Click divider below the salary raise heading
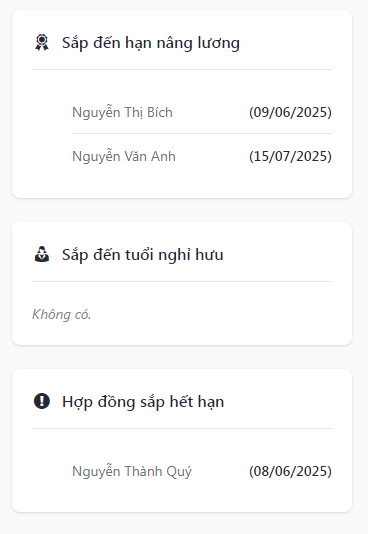This screenshot has width=368, height=534. point(182,69)
